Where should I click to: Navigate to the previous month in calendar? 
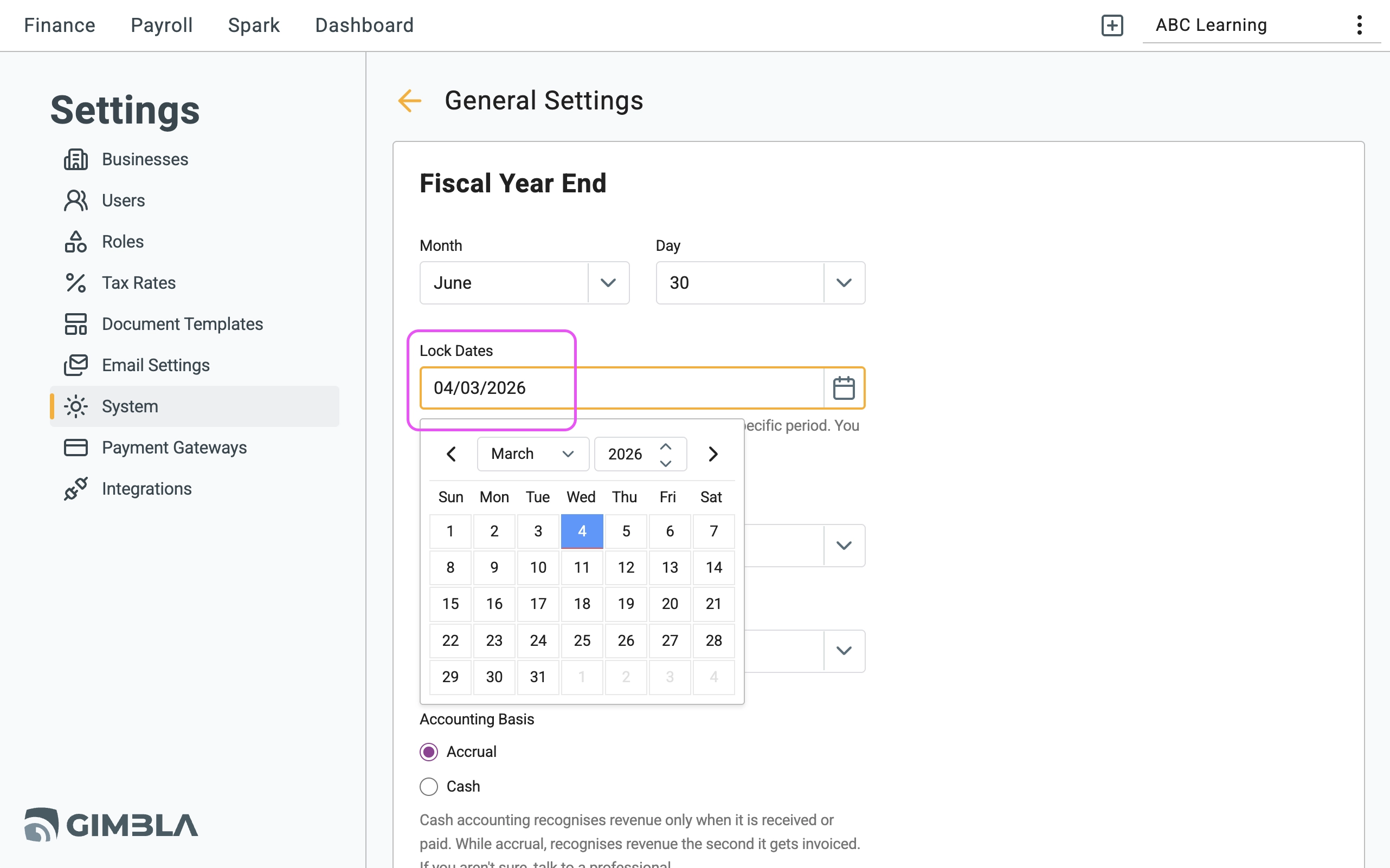pos(452,454)
